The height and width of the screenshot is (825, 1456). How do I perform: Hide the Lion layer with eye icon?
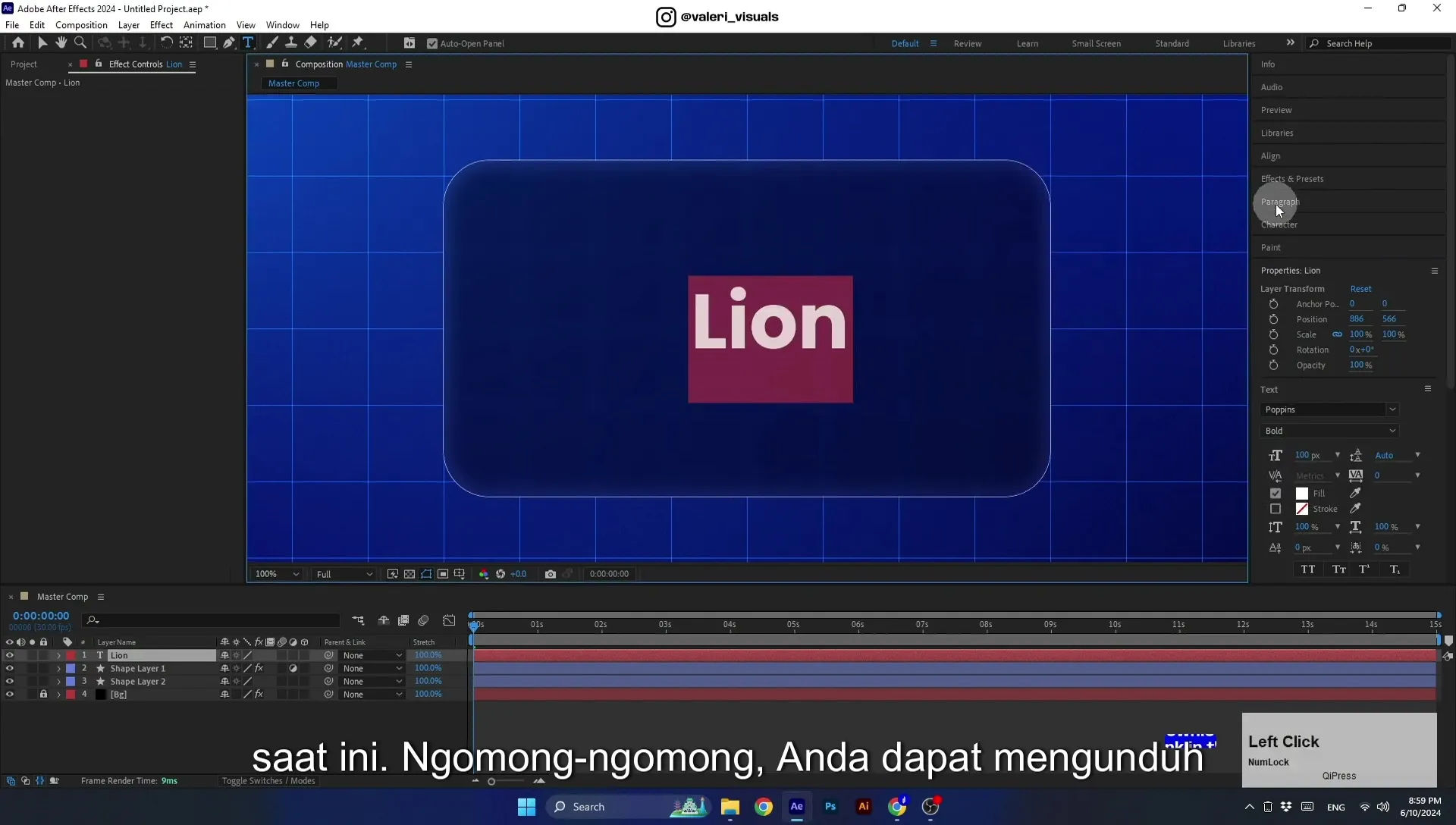point(10,655)
